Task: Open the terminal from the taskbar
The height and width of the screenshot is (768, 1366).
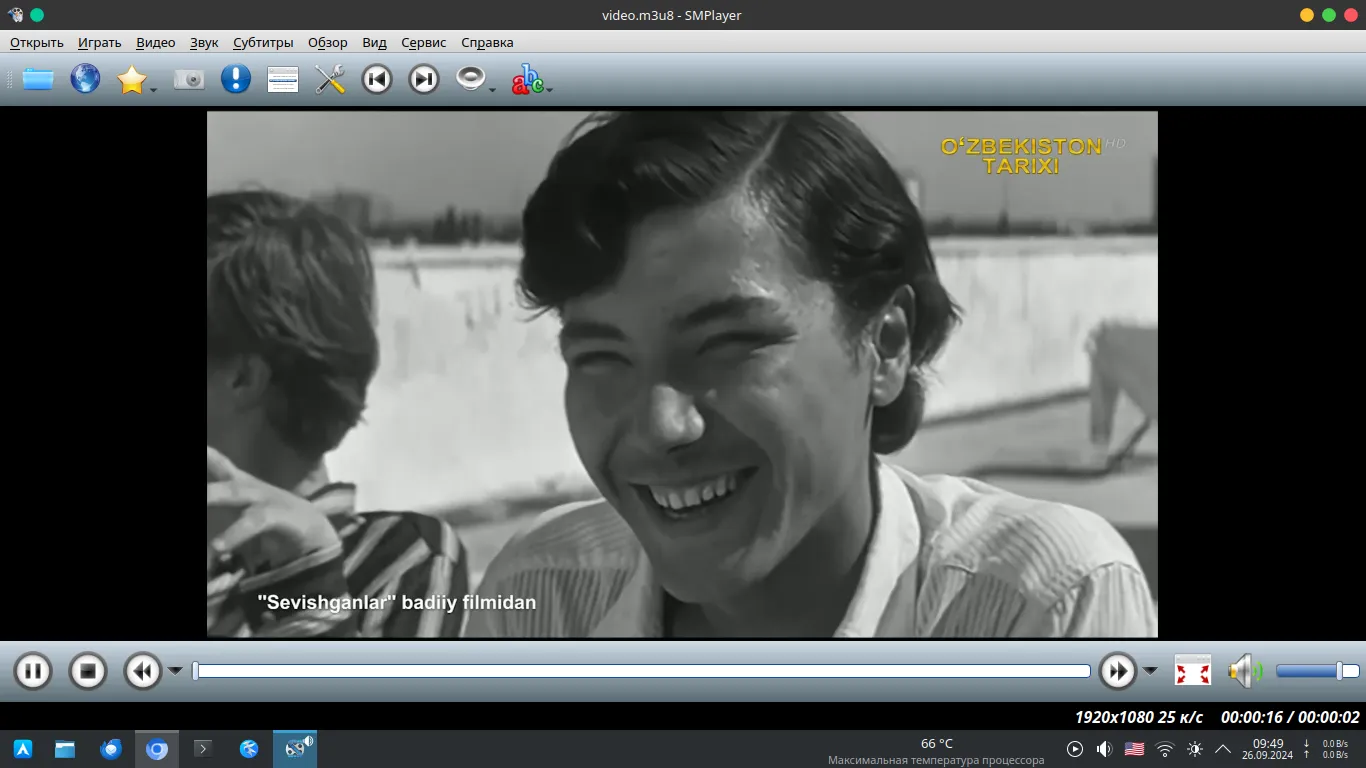Action: tap(203, 749)
